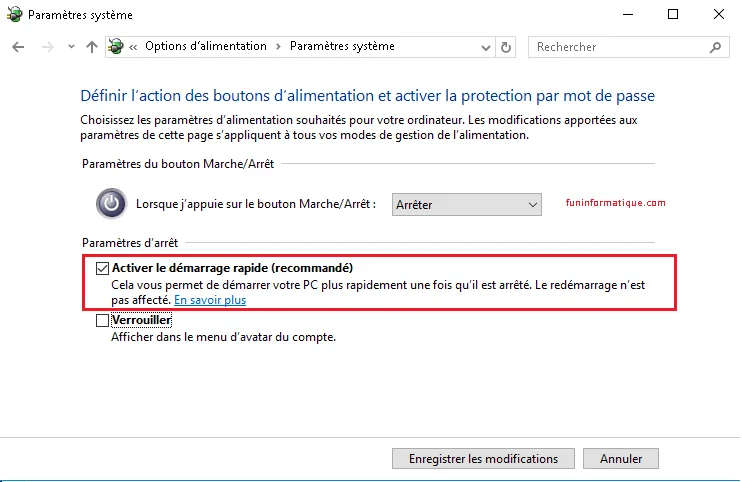Focus the Rechercher search field

click(x=615, y=47)
